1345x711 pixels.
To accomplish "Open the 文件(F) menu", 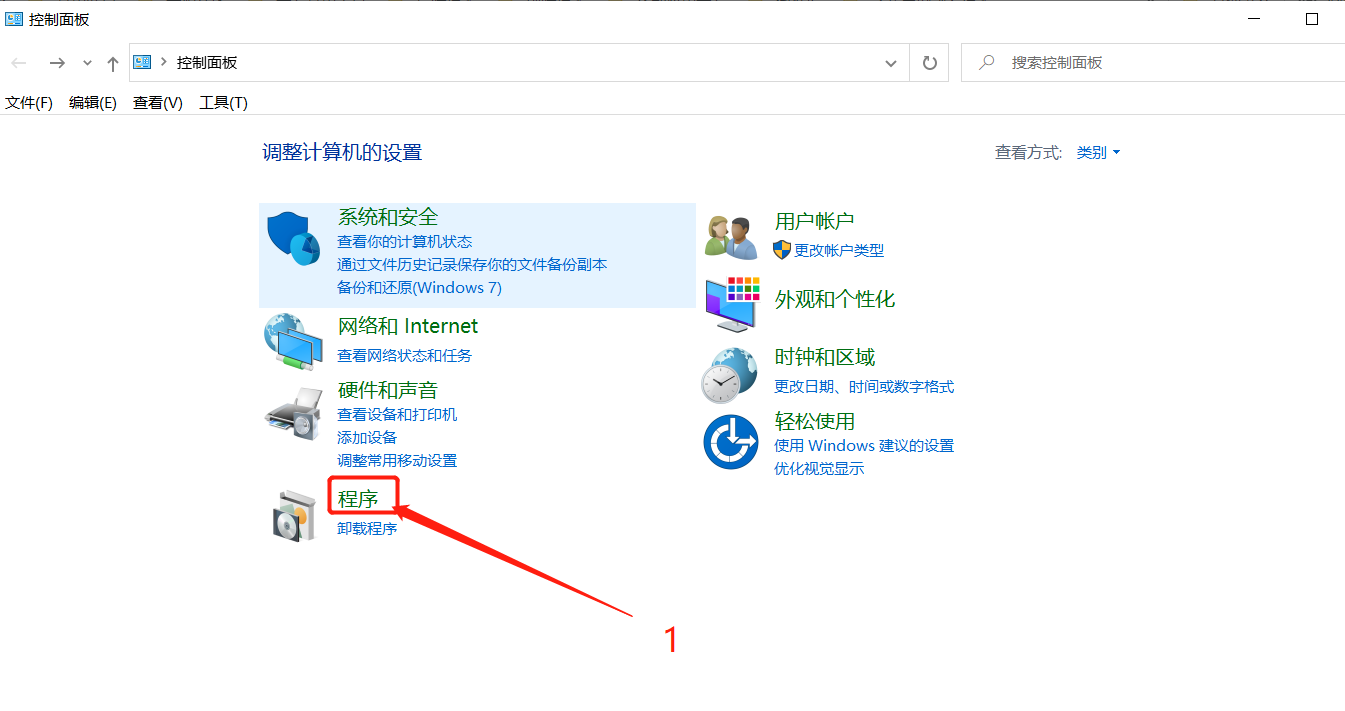I will [29, 102].
